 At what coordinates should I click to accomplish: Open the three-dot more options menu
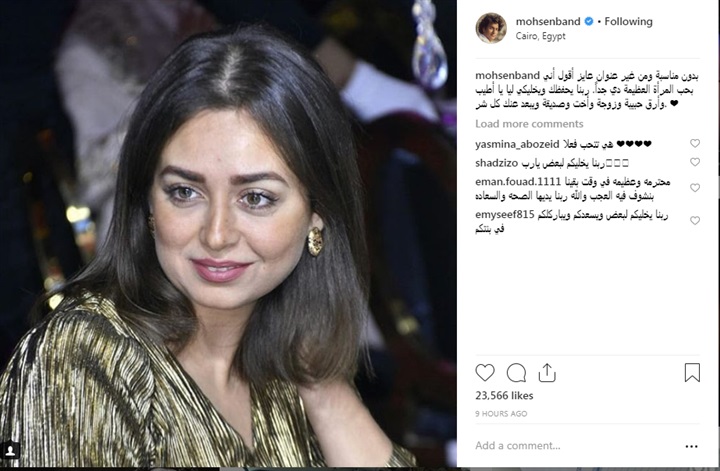(x=692, y=446)
